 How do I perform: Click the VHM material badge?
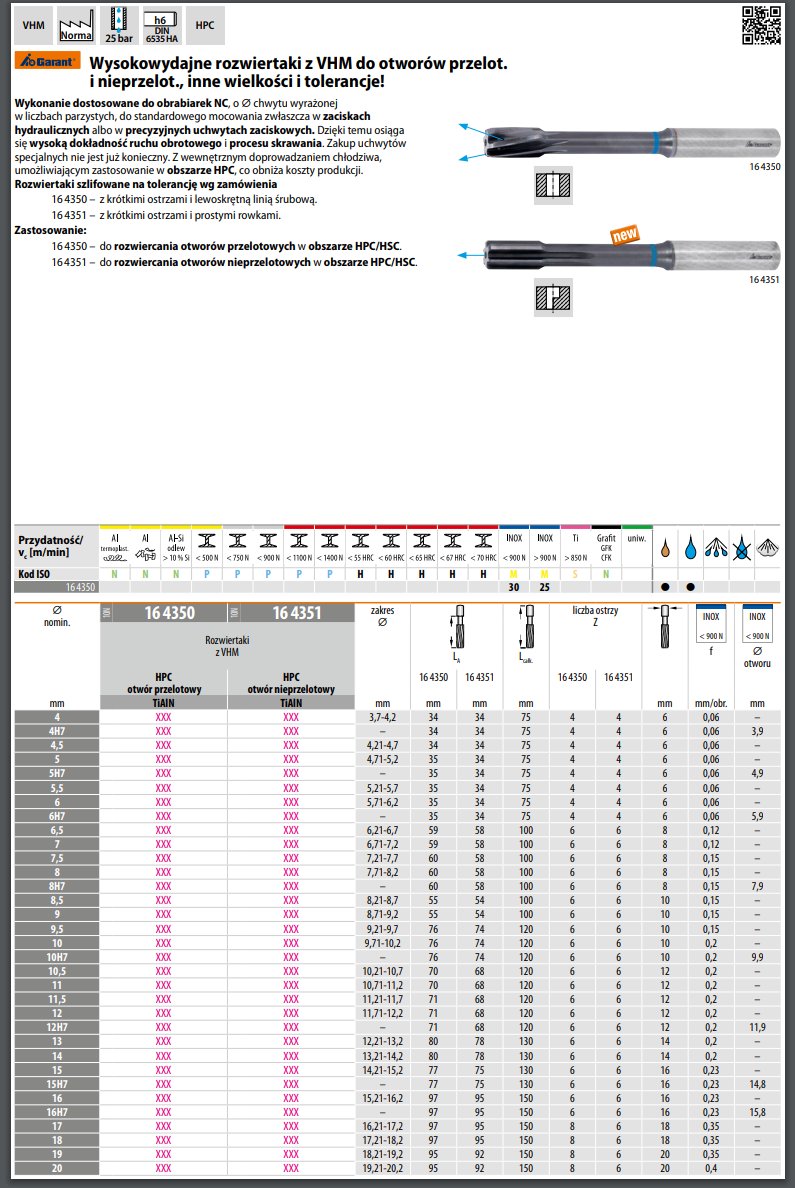pos(33,25)
